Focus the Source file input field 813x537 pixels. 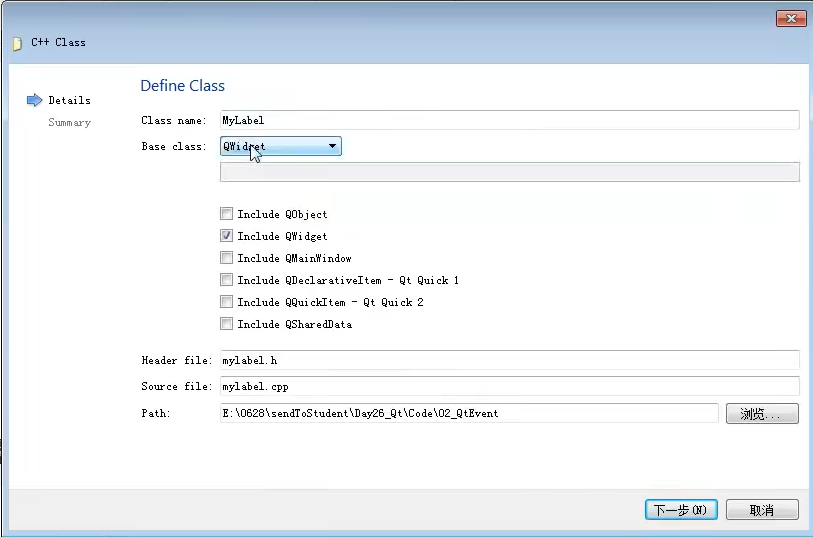point(509,386)
